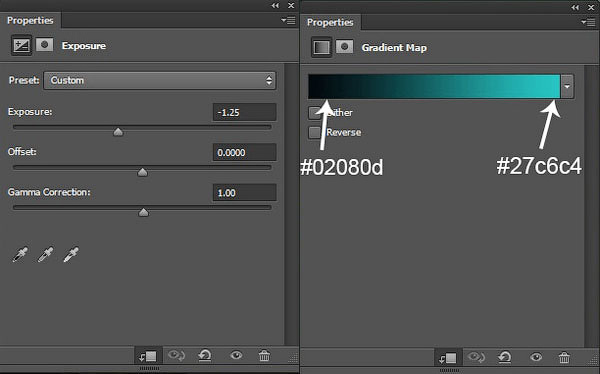Screen dimensions: 600x374
Task: Open Exposure panel flyout menu
Action: pos(288,20)
